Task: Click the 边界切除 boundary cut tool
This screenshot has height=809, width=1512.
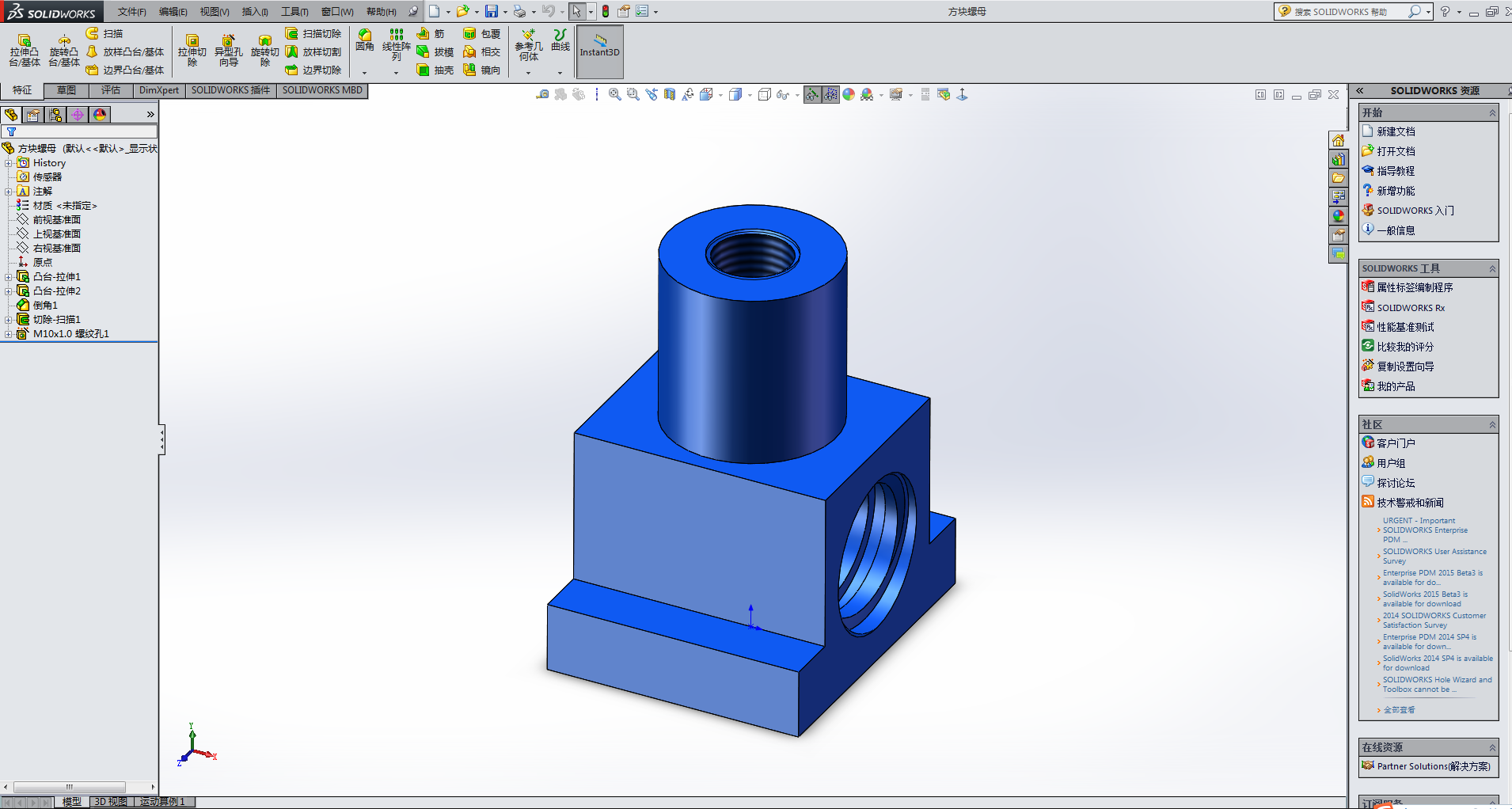Action: [x=313, y=70]
